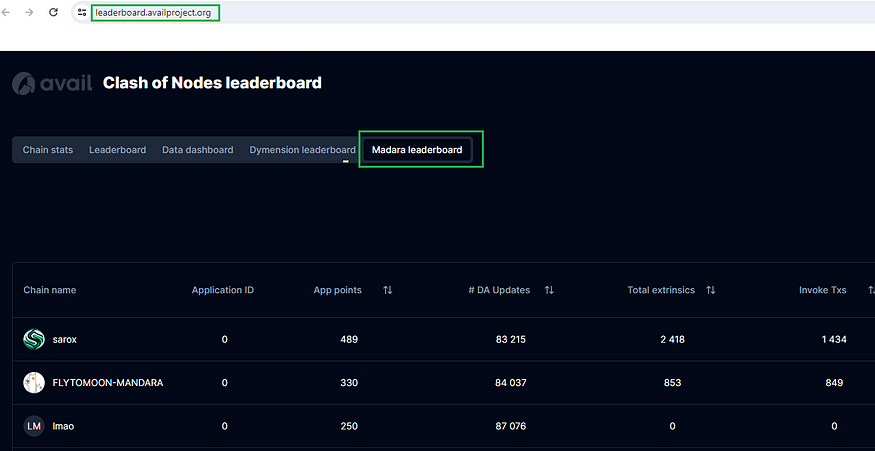This screenshot has width=875, height=451.
Task: Click DA updates value 87 076
Action: (x=511, y=426)
